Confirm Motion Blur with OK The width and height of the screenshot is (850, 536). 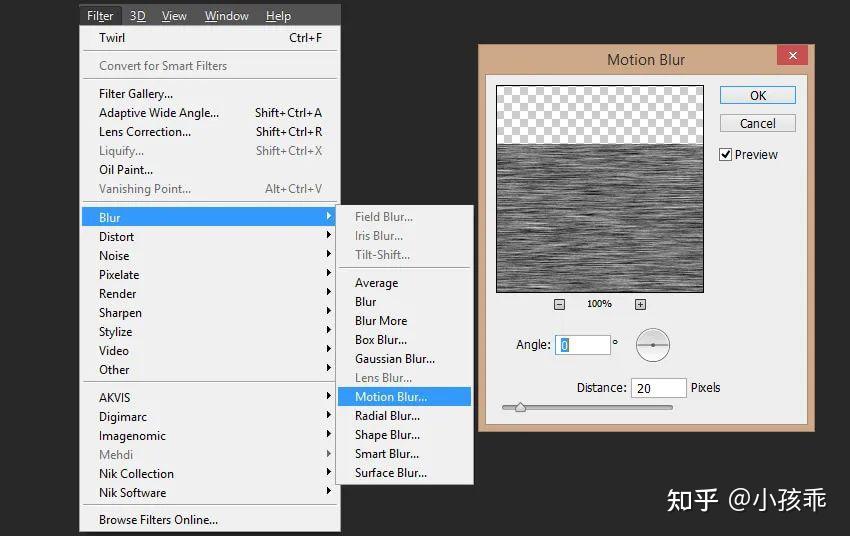(758, 95)
